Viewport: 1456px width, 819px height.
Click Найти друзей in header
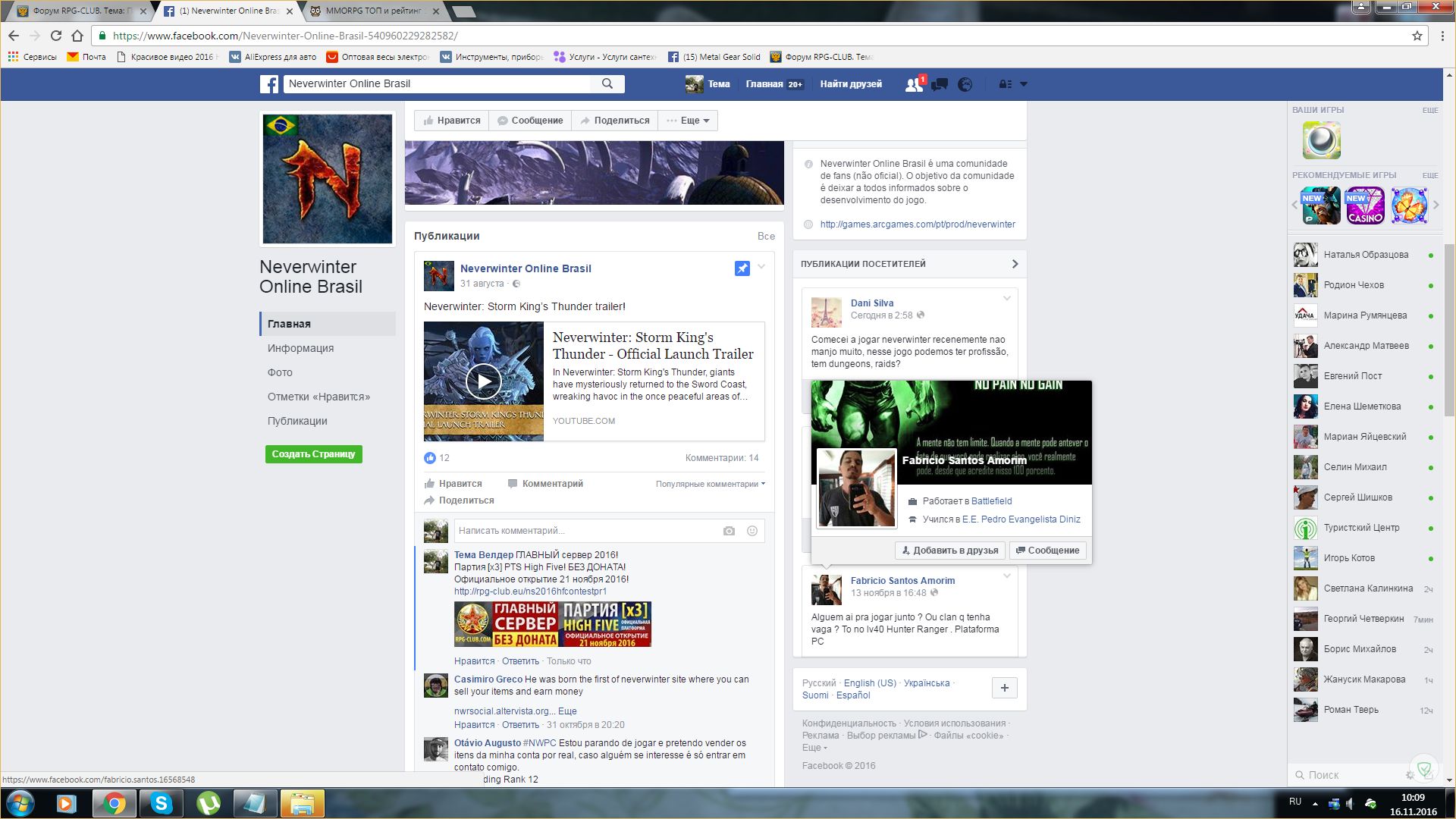coord(851,84)
